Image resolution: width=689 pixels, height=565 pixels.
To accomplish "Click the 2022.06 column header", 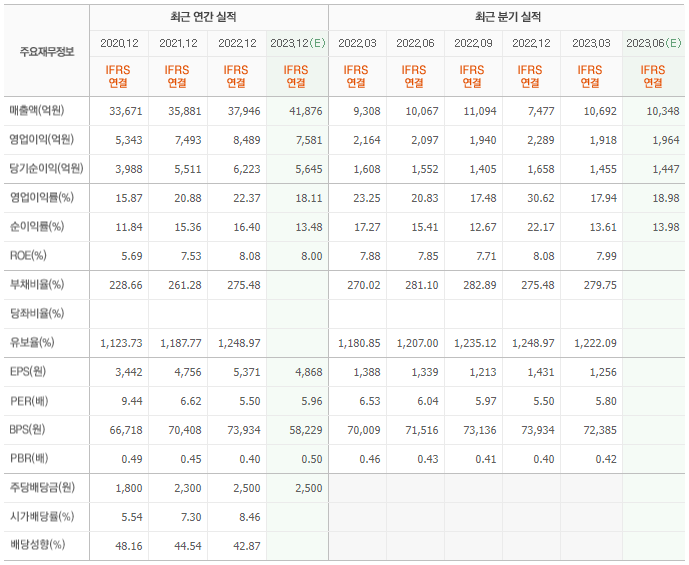I will (x=415, y=43).
